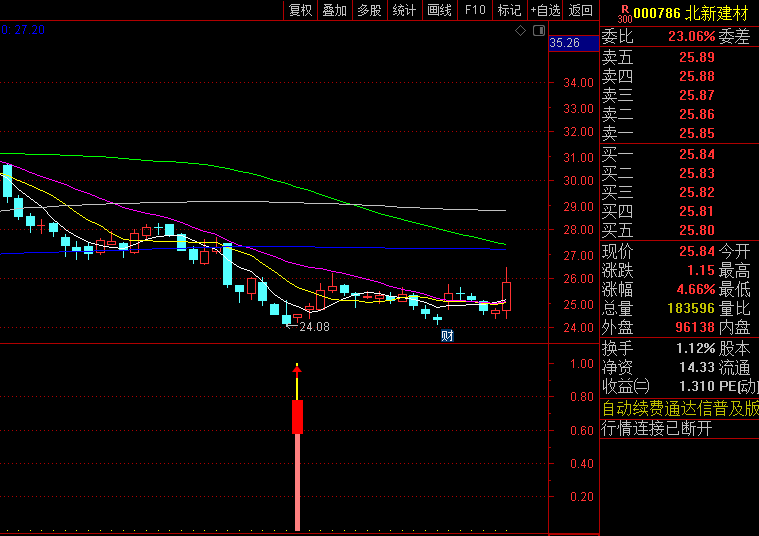Image resolution: width=759 pixels, height=536 pixels.
Task: Click 卖五 price 25.89
Action: click(x=697, y=57)
